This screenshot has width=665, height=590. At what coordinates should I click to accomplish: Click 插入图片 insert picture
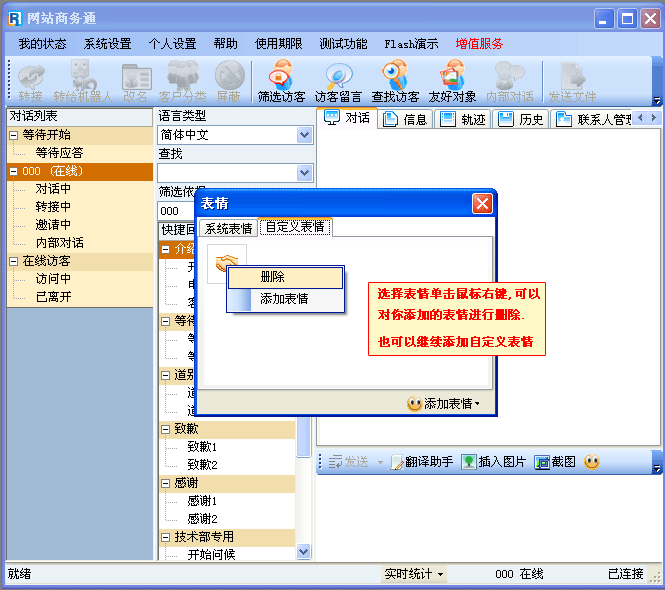click(x=494, y=461)
